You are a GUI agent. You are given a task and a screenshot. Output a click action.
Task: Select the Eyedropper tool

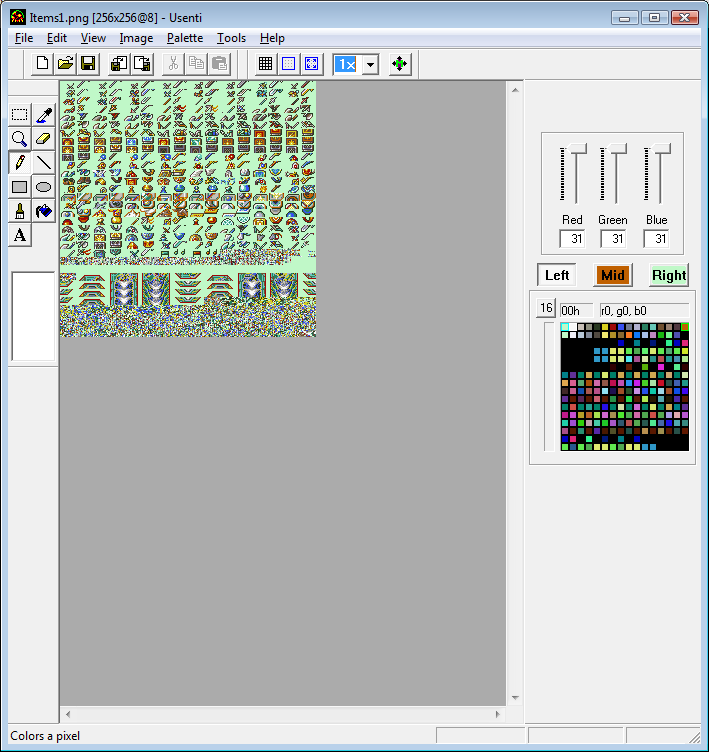(x=44, y=115)
